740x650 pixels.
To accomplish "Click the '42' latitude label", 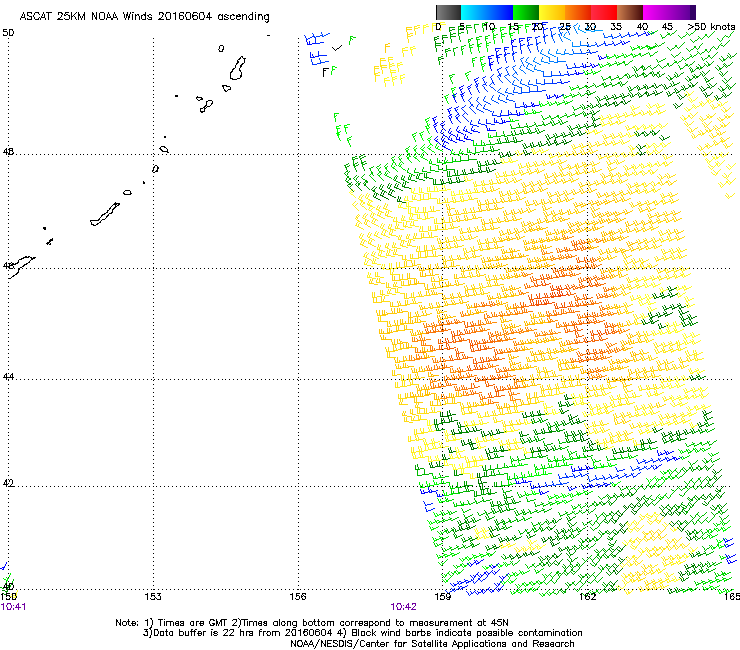I will 8,483.
